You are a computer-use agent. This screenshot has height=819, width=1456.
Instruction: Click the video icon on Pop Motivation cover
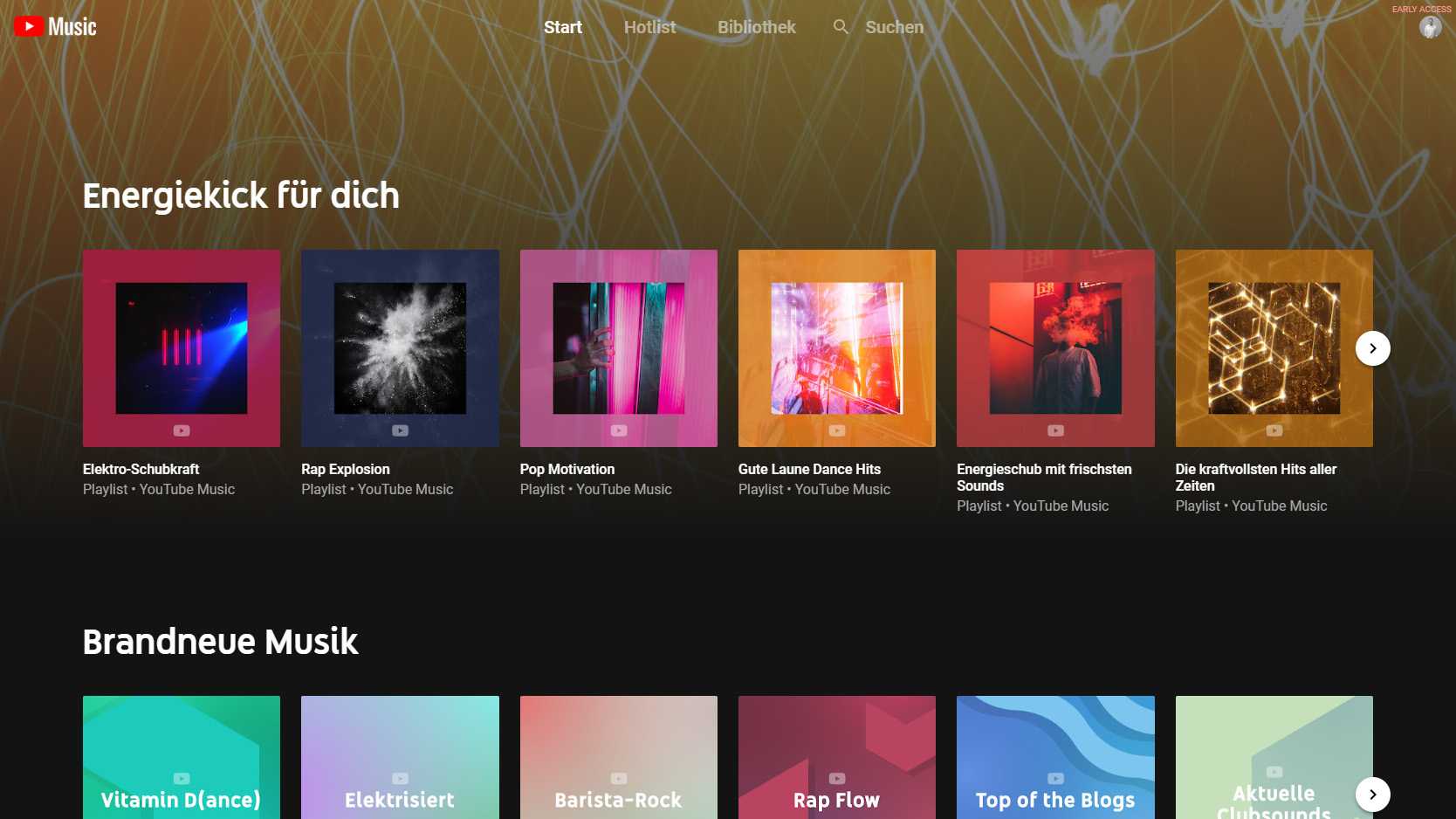(619, 430)
